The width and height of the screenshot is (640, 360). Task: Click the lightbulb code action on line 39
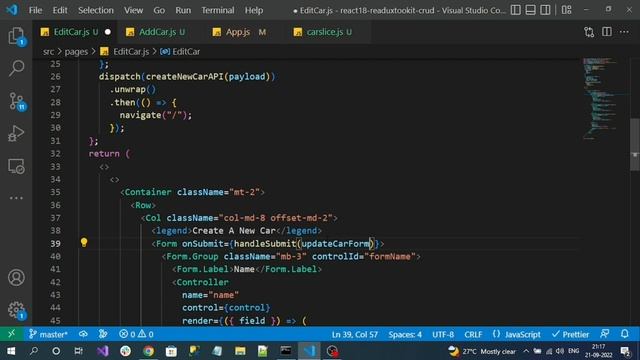point(84,242)
